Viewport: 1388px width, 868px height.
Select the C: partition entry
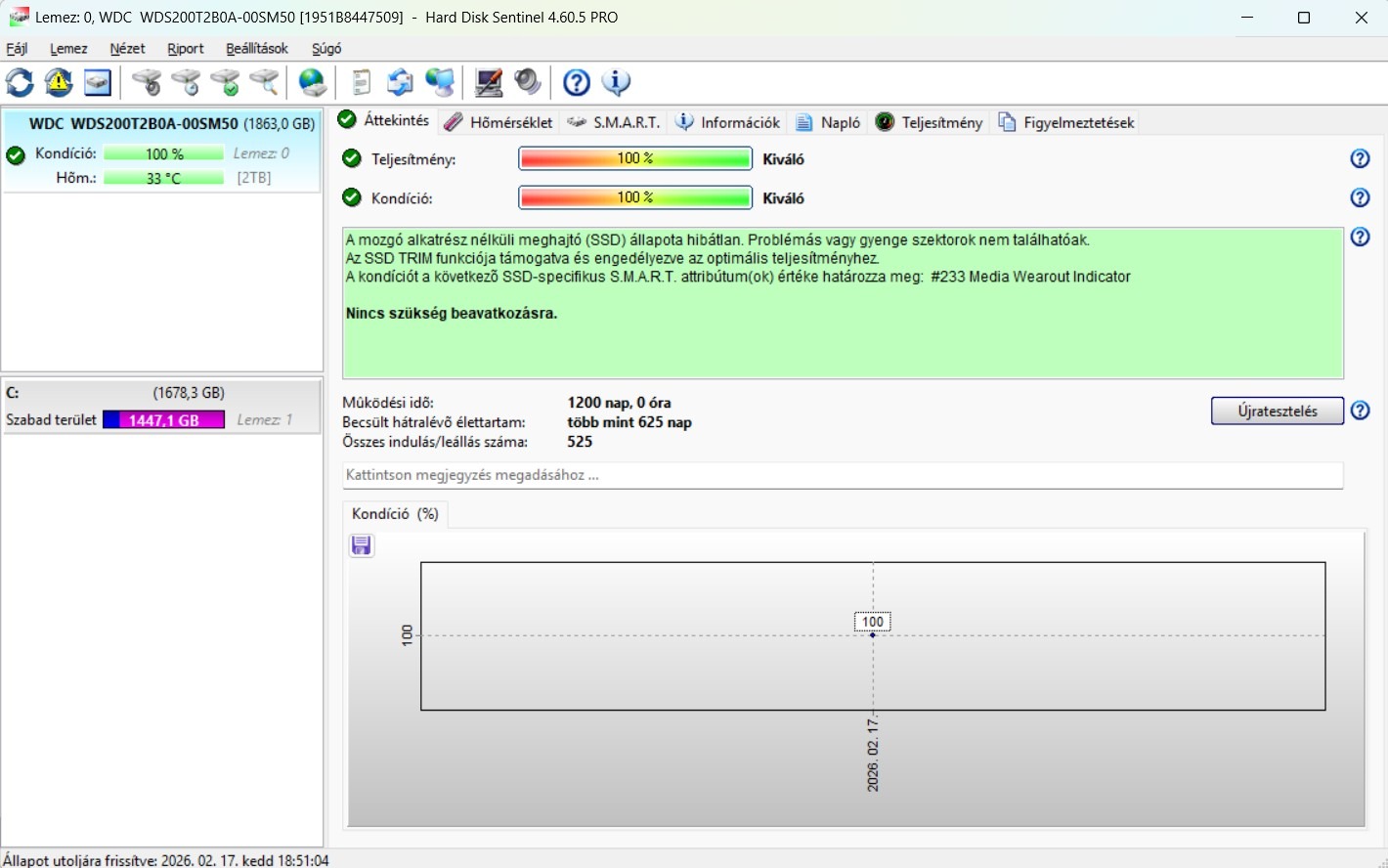(x=161, y=406)
